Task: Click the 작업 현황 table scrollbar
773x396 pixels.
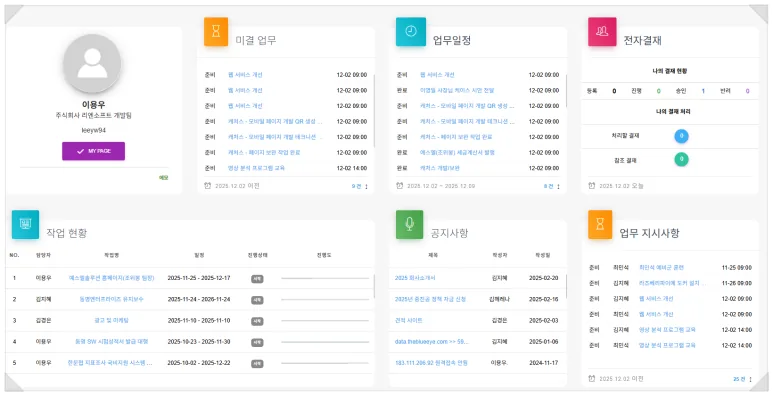Action: point(374,287)
